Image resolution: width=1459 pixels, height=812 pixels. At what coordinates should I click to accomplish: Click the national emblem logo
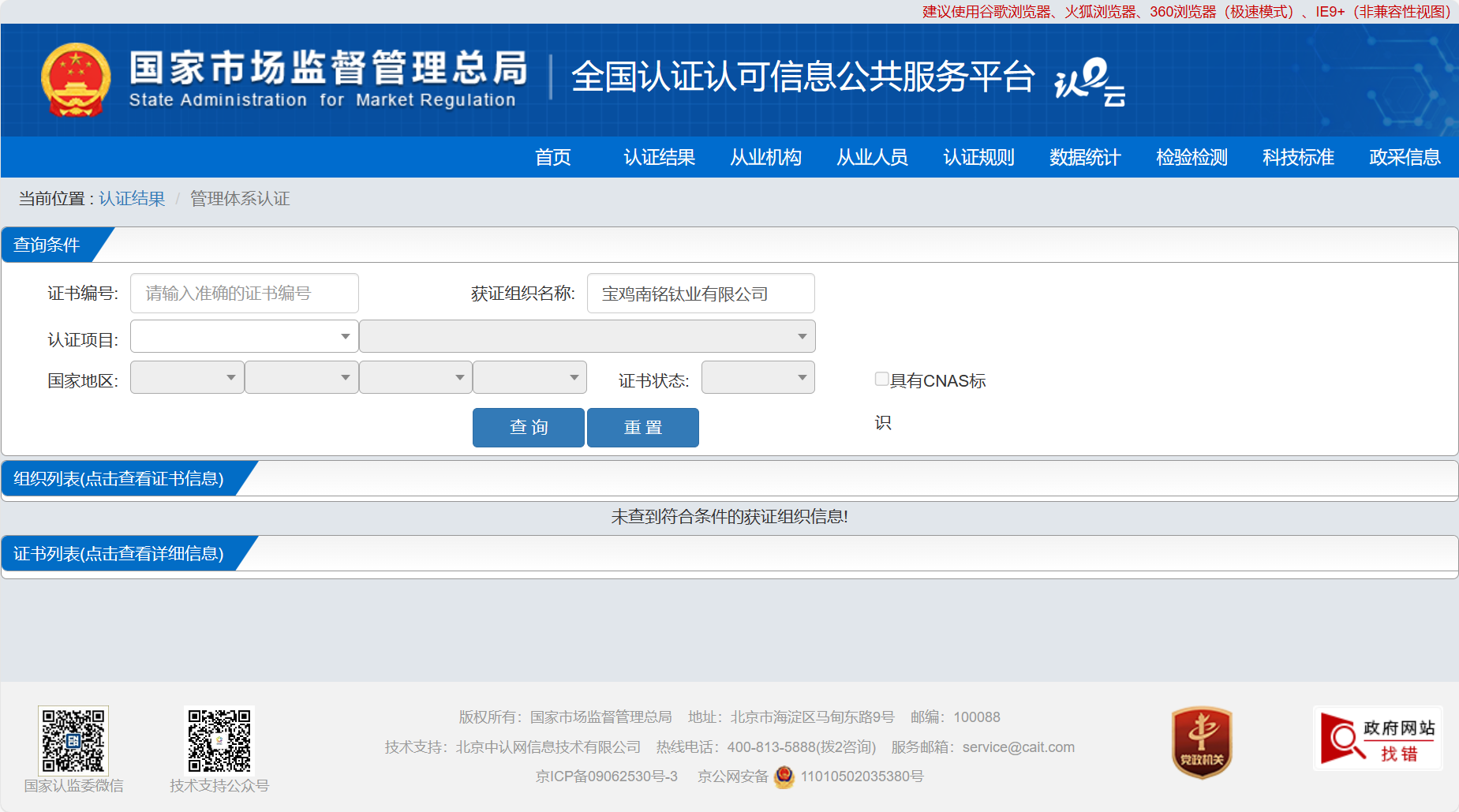pos(76,80)
